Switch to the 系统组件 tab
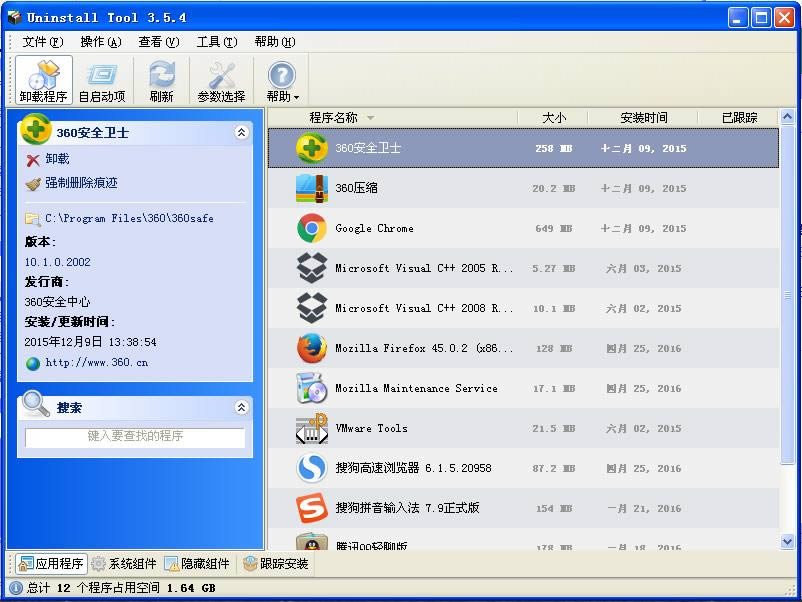The image size is (802, 602). tap(124, 564)
